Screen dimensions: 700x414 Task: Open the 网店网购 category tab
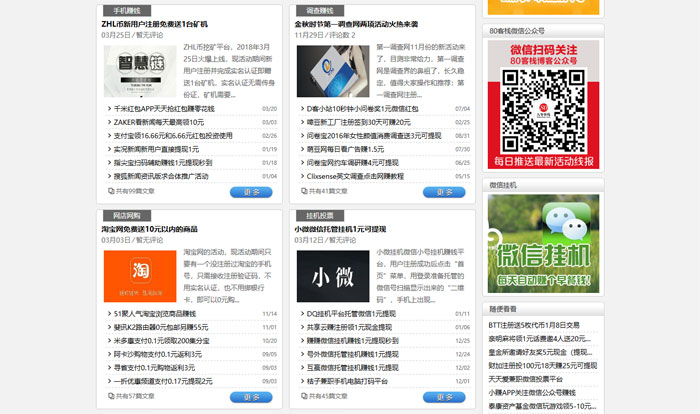point(127,216)
